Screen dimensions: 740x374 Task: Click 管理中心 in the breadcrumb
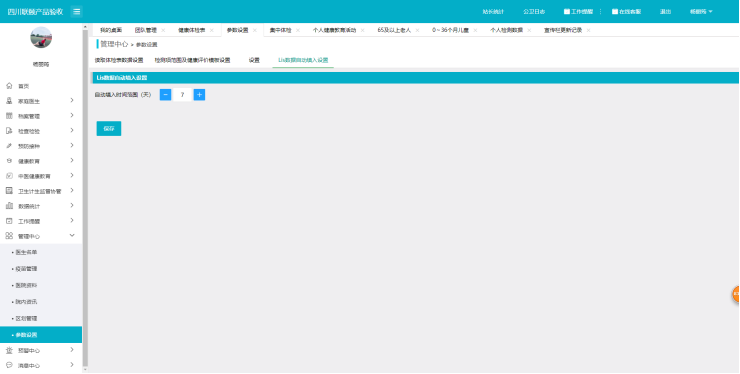[114, 44]
